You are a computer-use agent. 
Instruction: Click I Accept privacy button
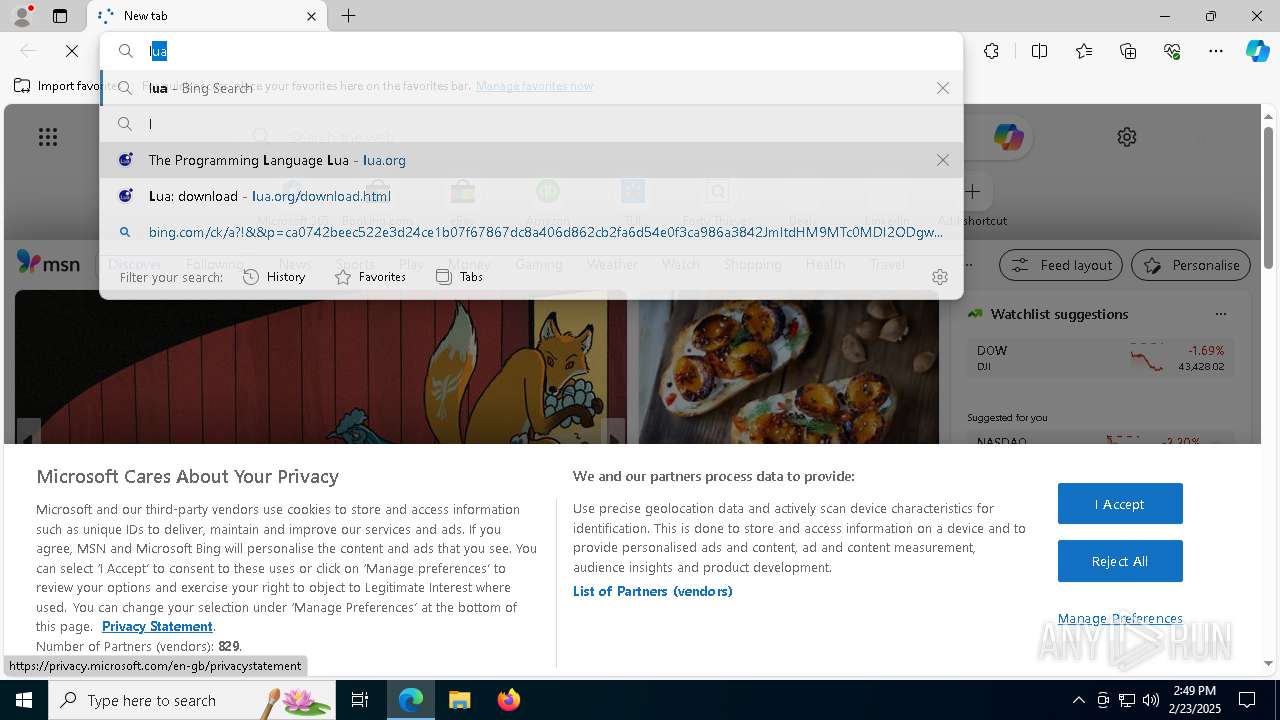pos(1120,504)
